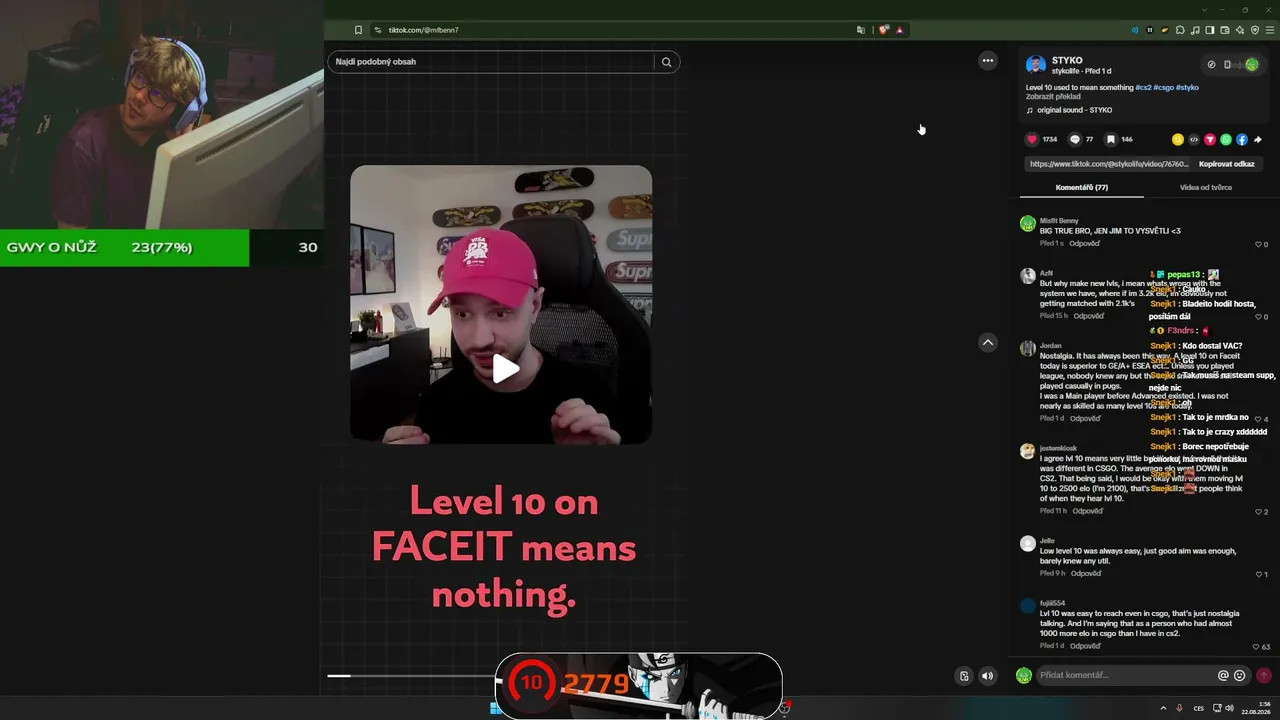1280x720 pixels.
Task: Click the @ mention icon in comment box
Action: pyautogui.click(x=1223, y=675)
